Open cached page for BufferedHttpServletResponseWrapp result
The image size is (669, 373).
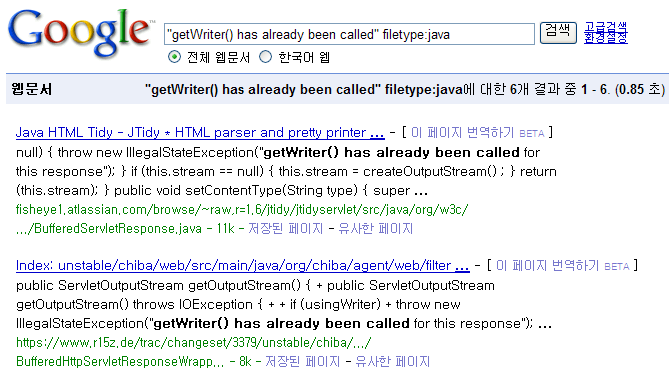click(x=303, y=362)
